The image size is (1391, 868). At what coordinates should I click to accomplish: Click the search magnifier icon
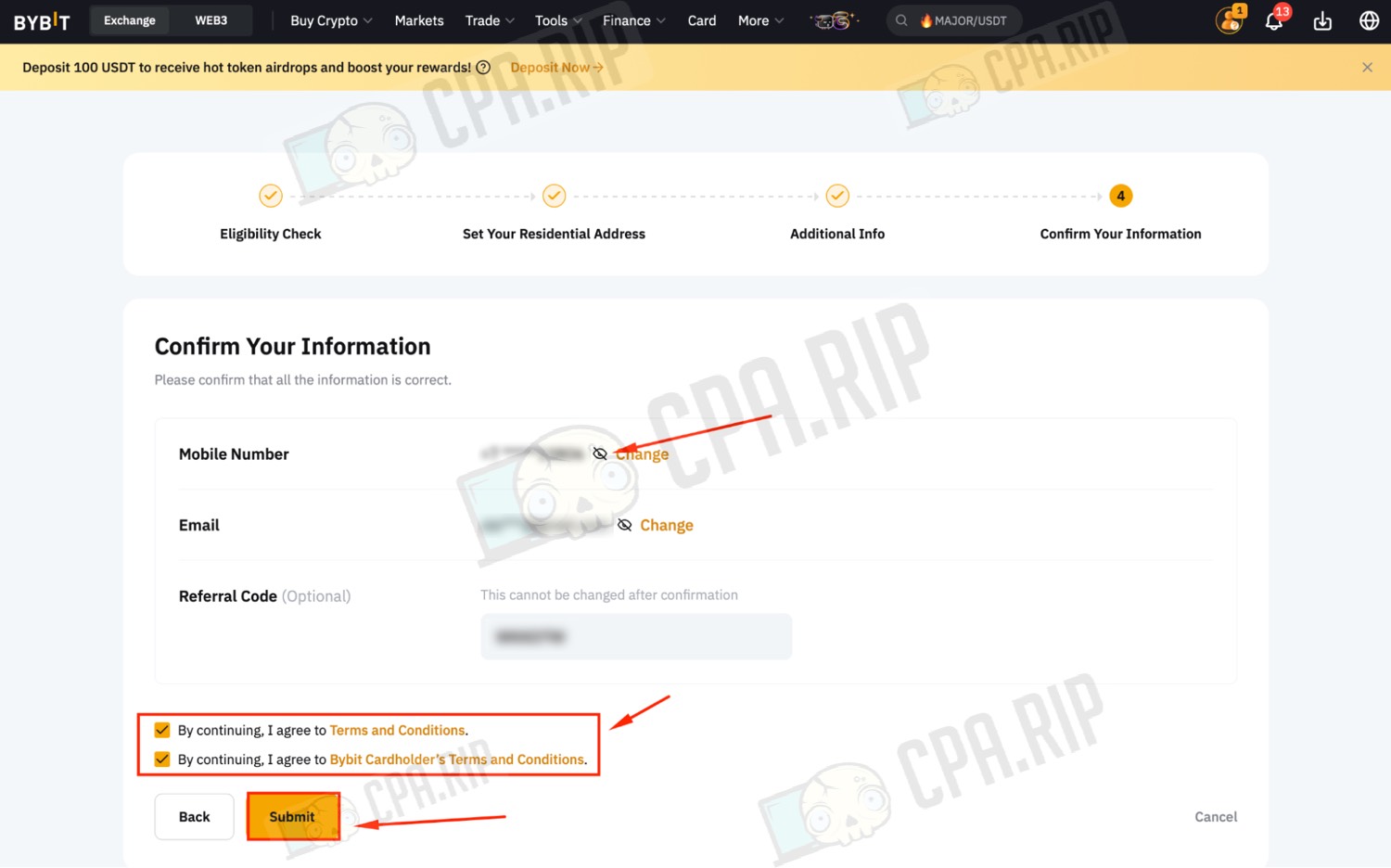pyautogui.click(x=901, y=20)
